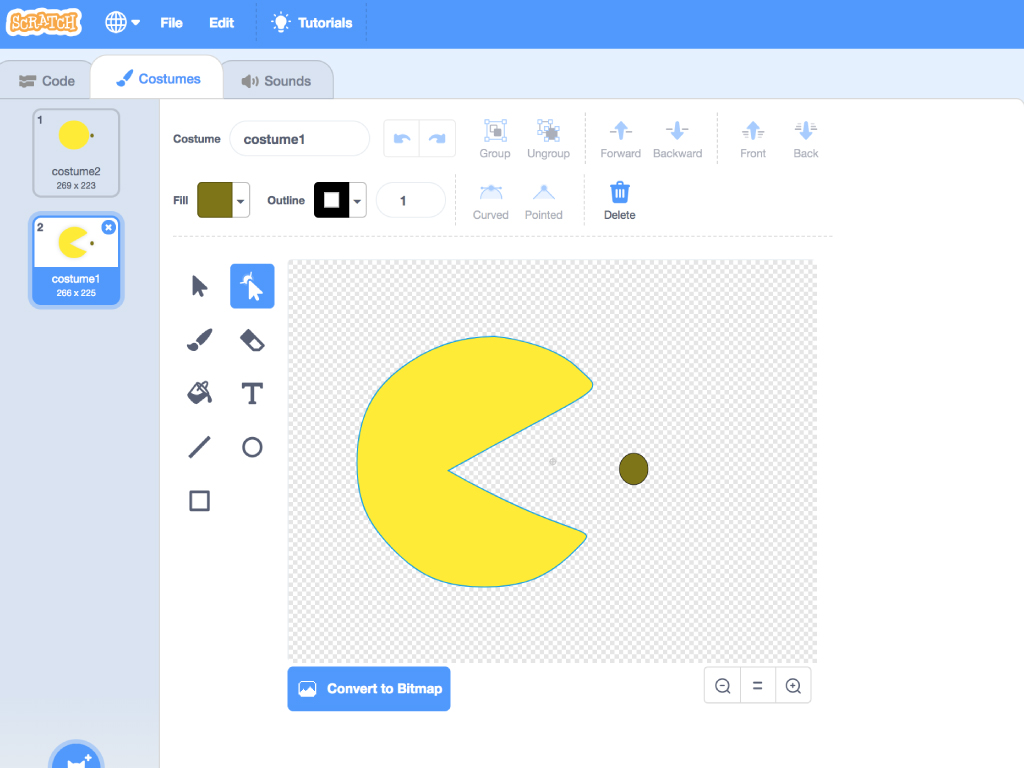
Task: Make the point Curved
Action: click(490, 202)
